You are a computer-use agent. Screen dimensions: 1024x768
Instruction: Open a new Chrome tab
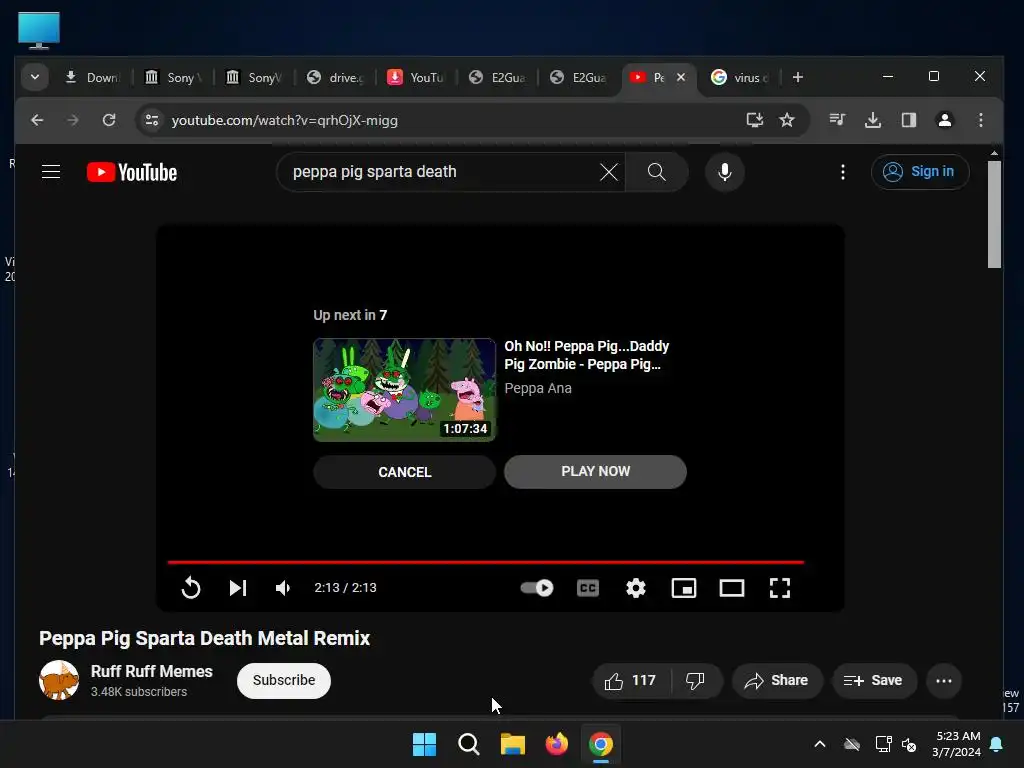pyautogui.click(x=797, y=77)
